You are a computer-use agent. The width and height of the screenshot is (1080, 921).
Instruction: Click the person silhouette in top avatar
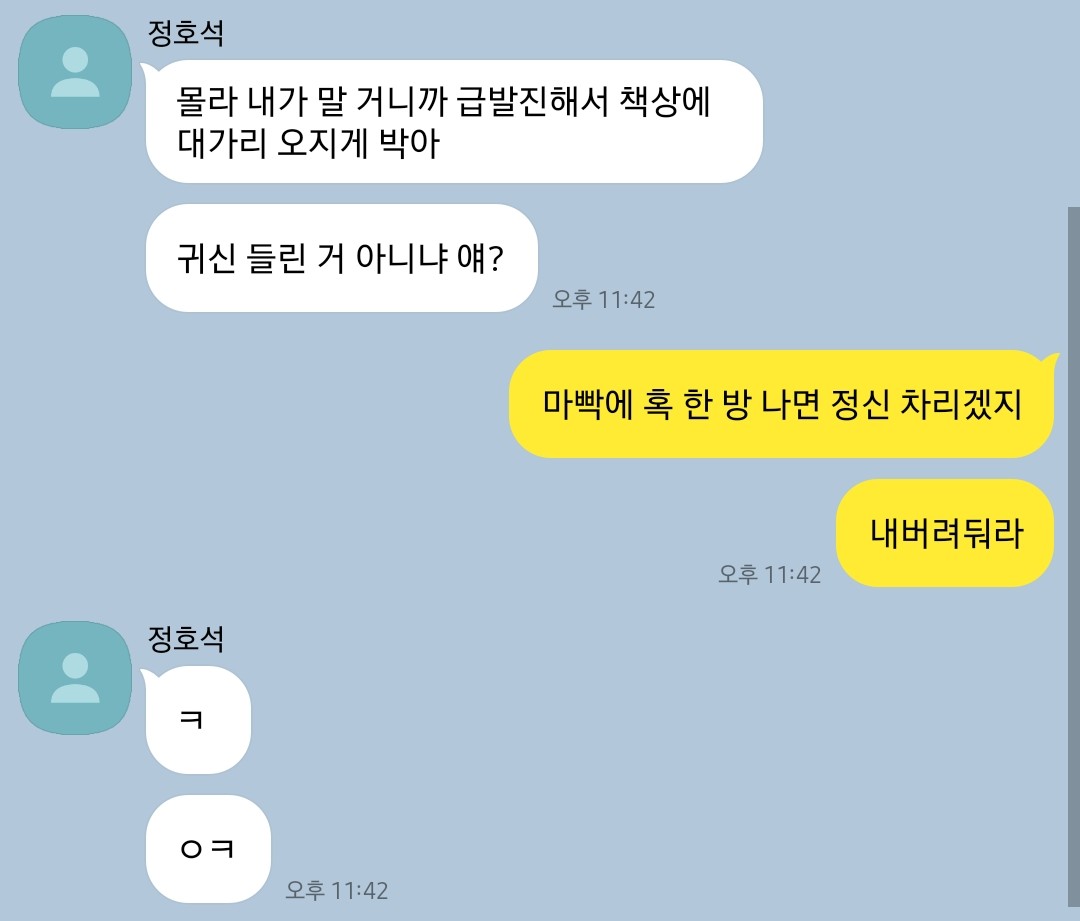pyautogui.click(x=75, y=72)
